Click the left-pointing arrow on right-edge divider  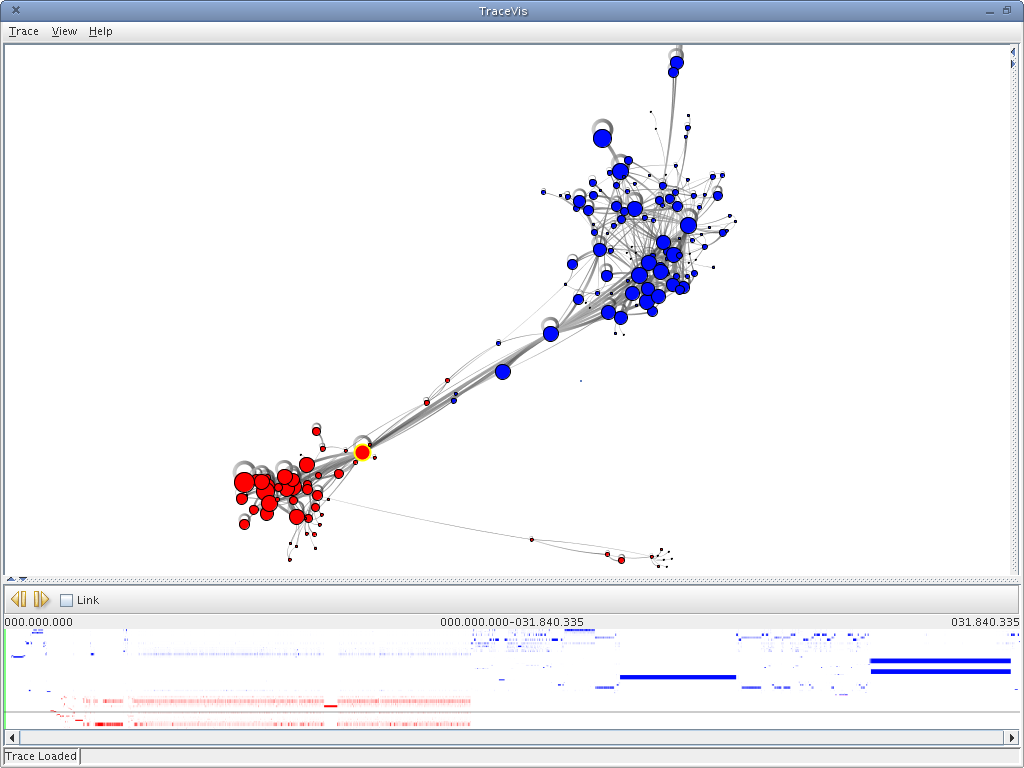1013,52
